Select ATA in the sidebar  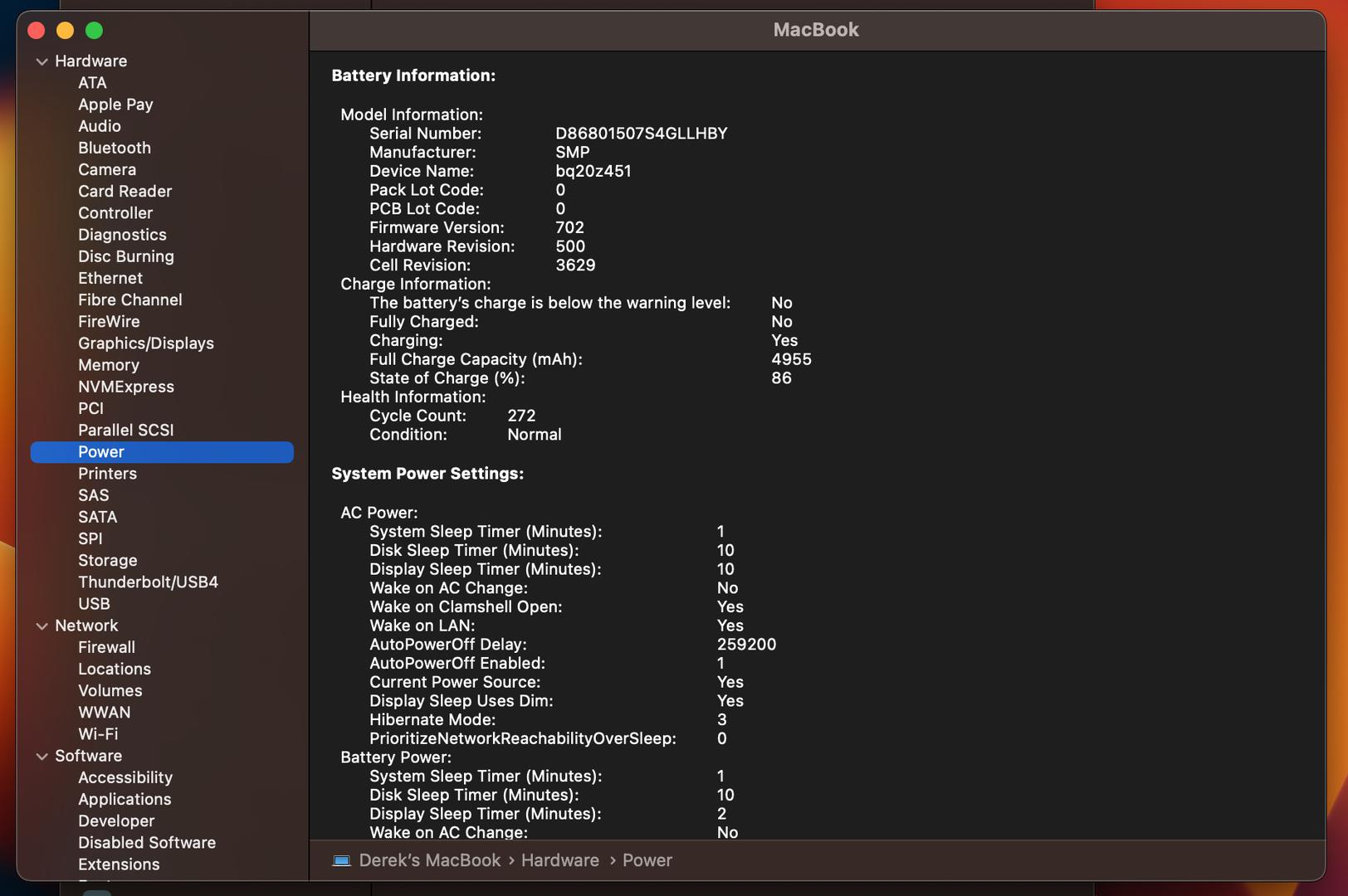[92, 83]
